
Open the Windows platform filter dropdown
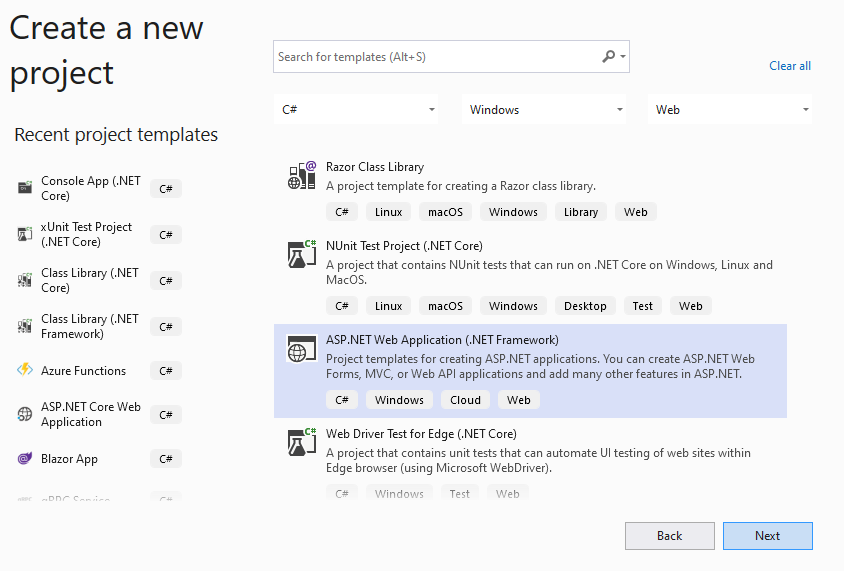pos(544,109)
